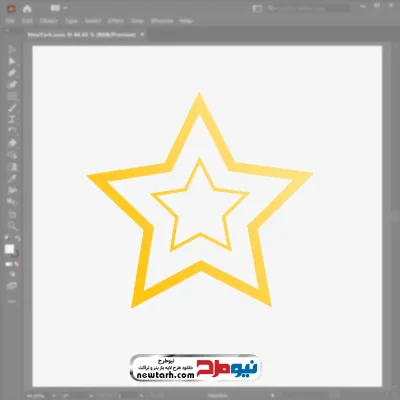The image size is (400, 400).
Task: Click the Home icon in the top bar
Action: 27,9
